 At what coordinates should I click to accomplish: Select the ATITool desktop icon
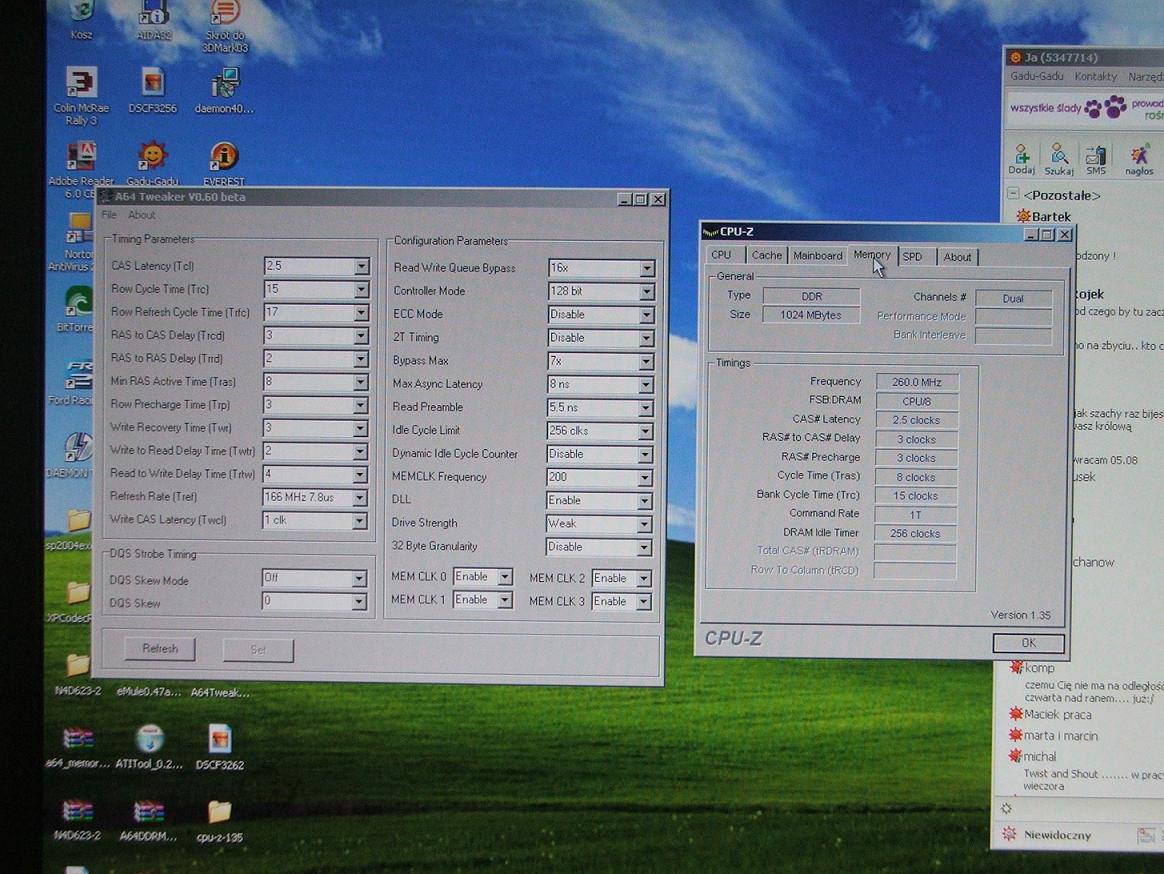(150, 740)
